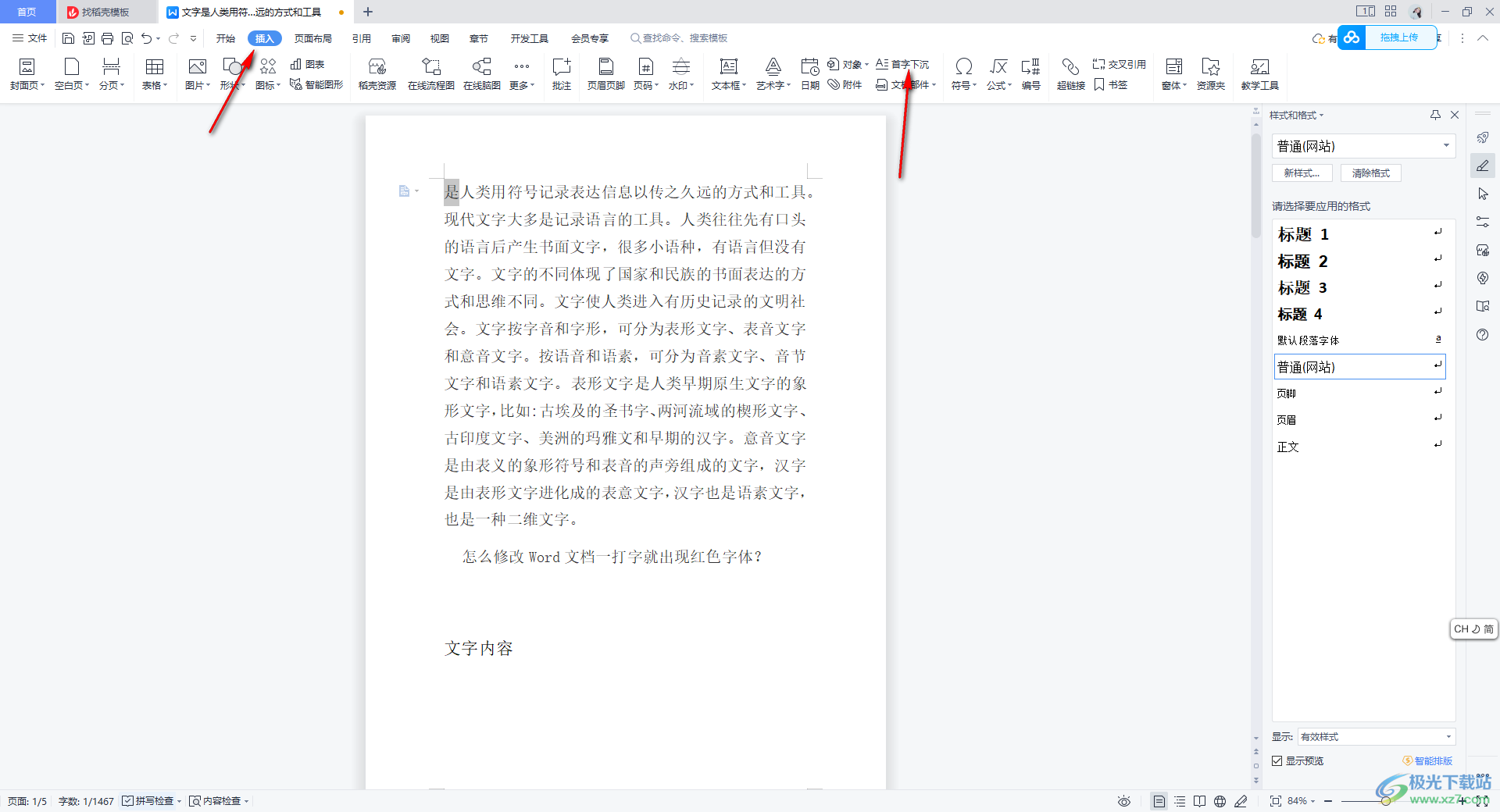Insert a formula (公式)
Viewport: 1500px width, 812px height.
pyautogui.click(x=999, y=74)
